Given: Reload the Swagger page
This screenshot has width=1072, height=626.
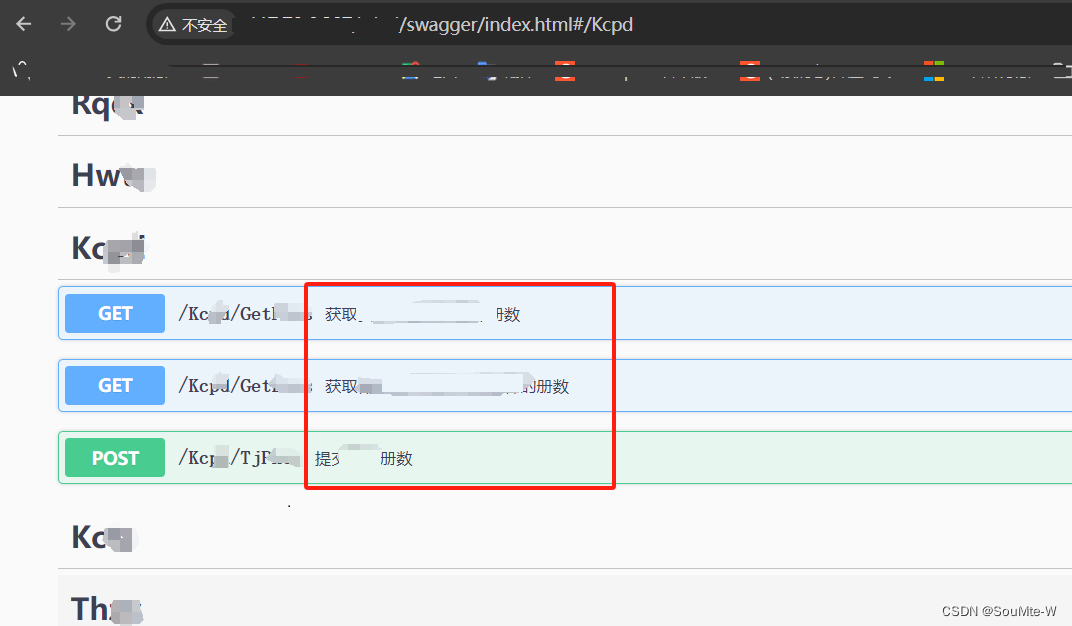Looking at the screenshot, I should [113, 25].
